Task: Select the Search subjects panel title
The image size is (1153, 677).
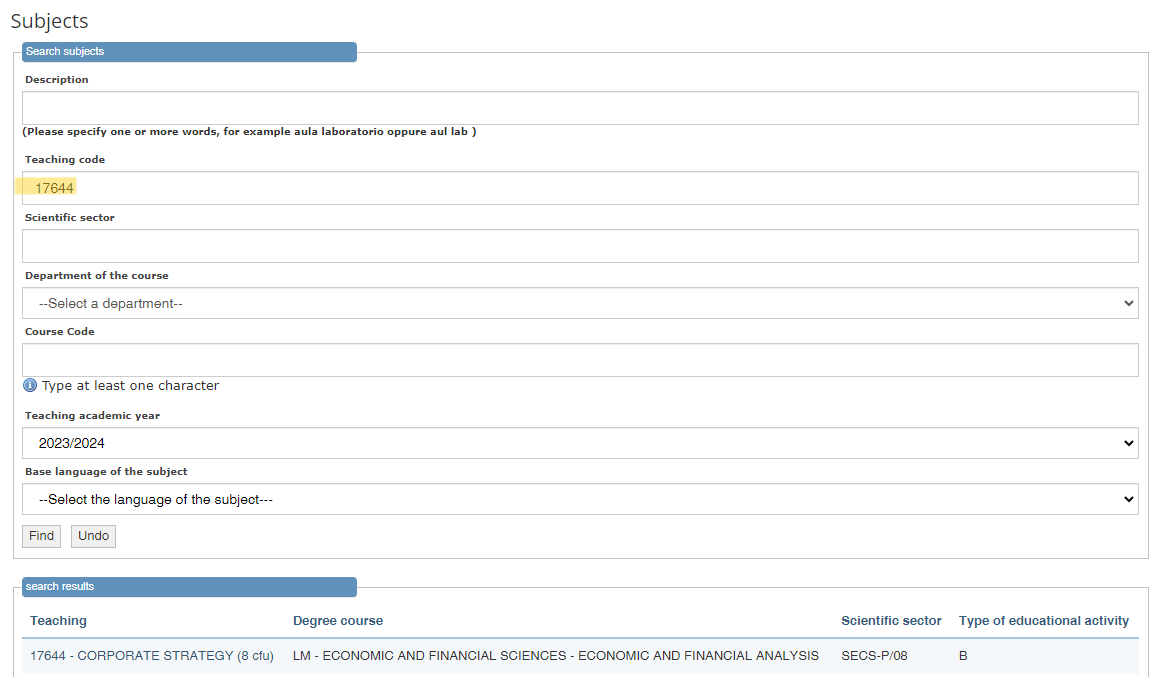Action: coord(65,52)
